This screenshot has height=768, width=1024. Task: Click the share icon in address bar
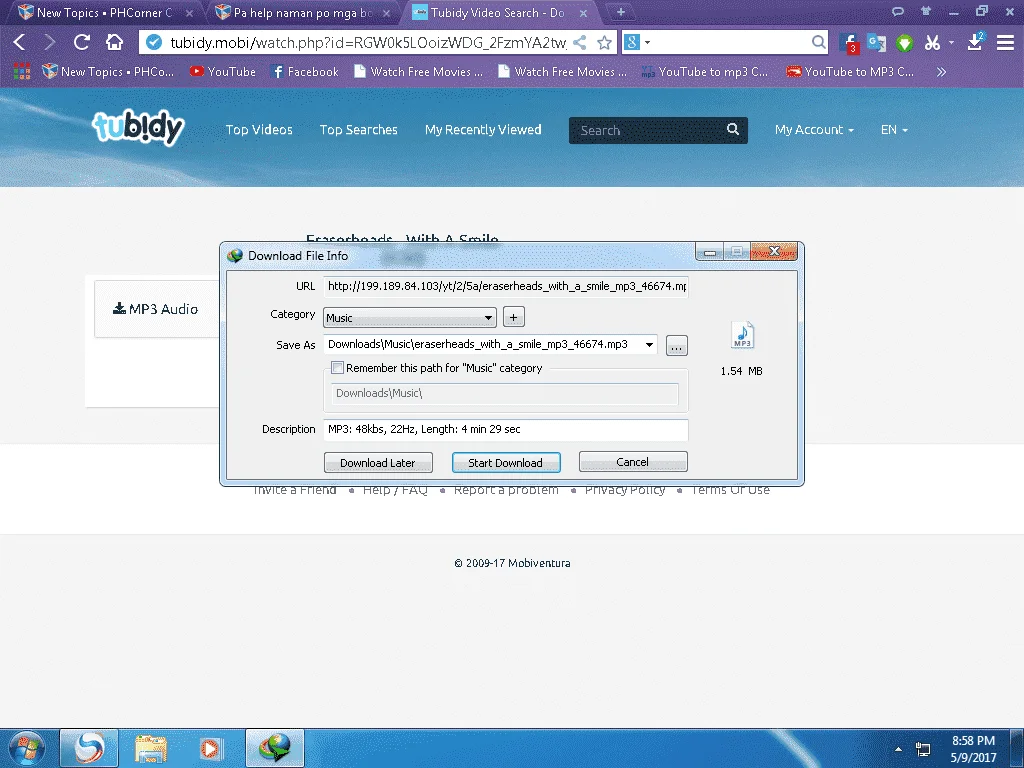coord(579,42)
